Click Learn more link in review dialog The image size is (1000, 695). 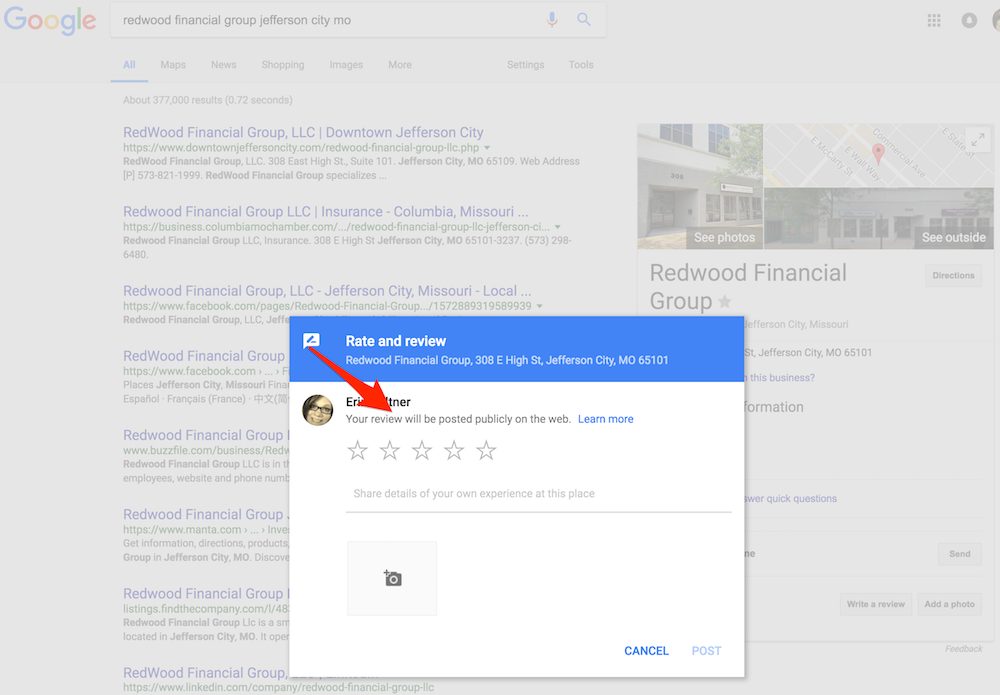(605, 419)
